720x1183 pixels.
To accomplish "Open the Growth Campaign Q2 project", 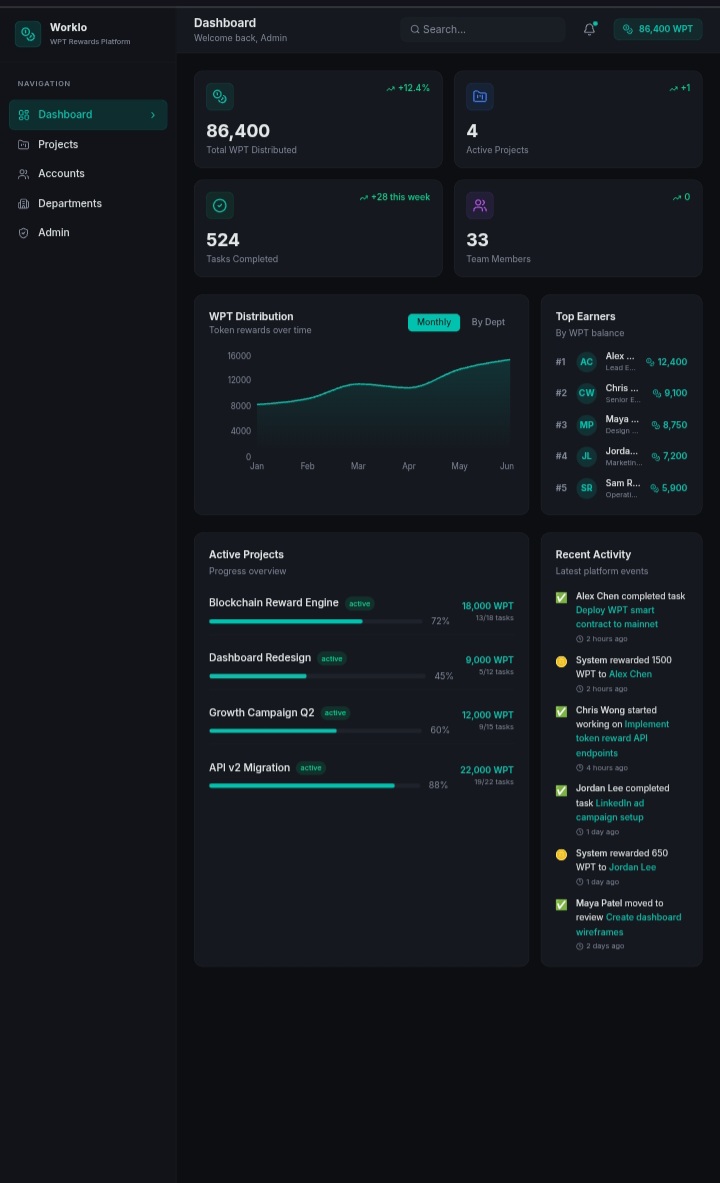I will click(x=261, y=713).
